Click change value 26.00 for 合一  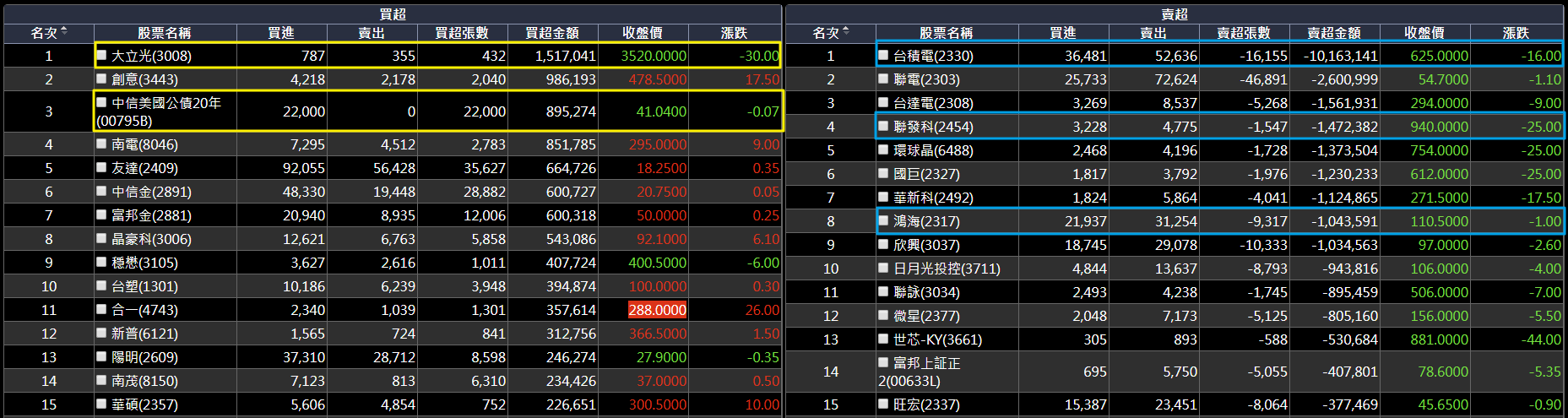[762, 310]
